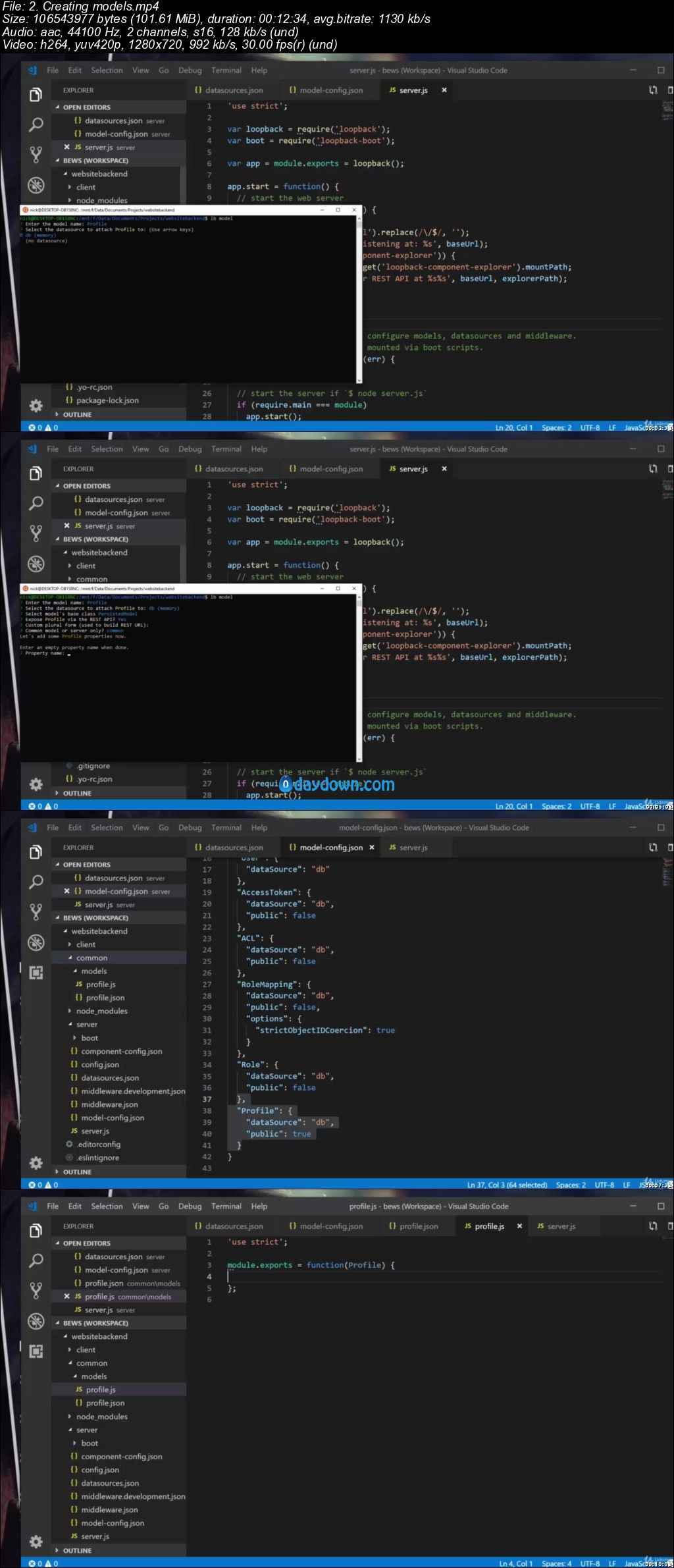Close the model-config.json editor tab
674x1568 pixels.
[372, 848]
